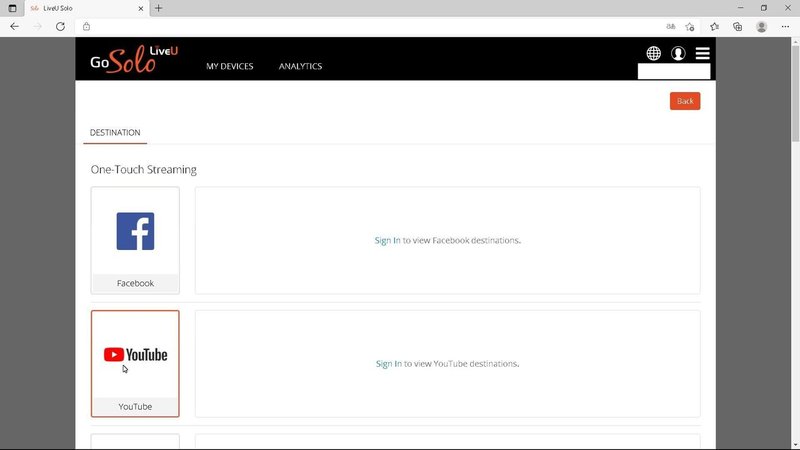Open the user account icon

(678, 53)
